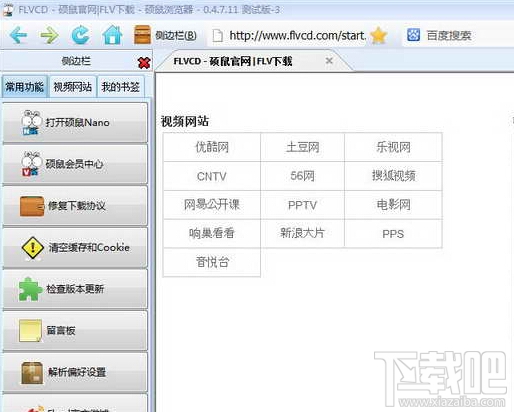Open the PPS link
Screen dimensions: 514x412
pyautogui.click(x=393, y=234)
